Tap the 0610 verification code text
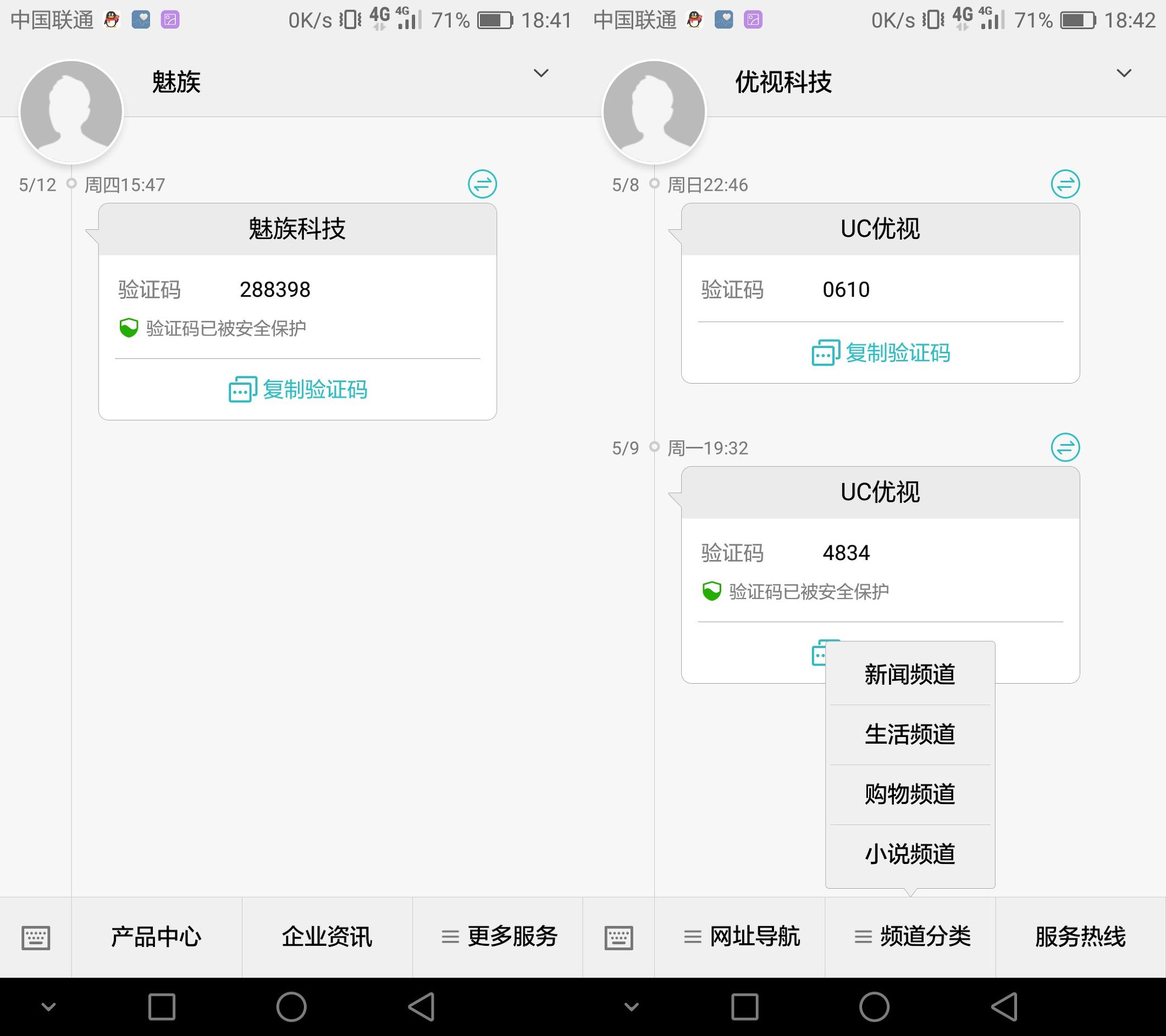 pos(846,290)
